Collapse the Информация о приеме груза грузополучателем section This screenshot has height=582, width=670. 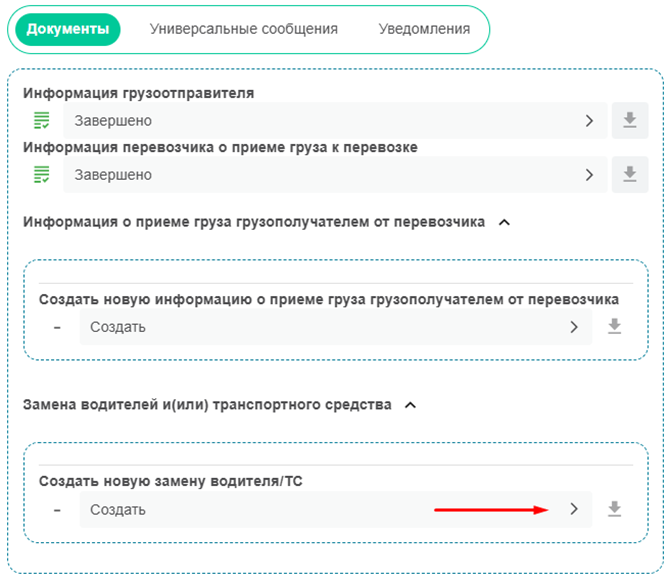(x=504, y=222)
